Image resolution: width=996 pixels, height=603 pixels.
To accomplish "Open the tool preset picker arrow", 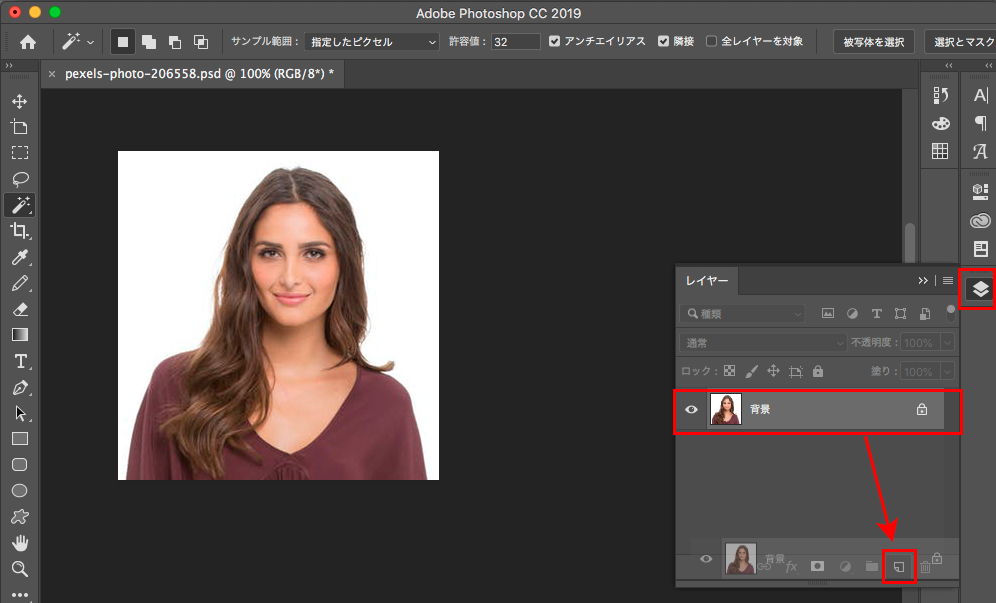I will pyautogui.click(x=91, y=42).
